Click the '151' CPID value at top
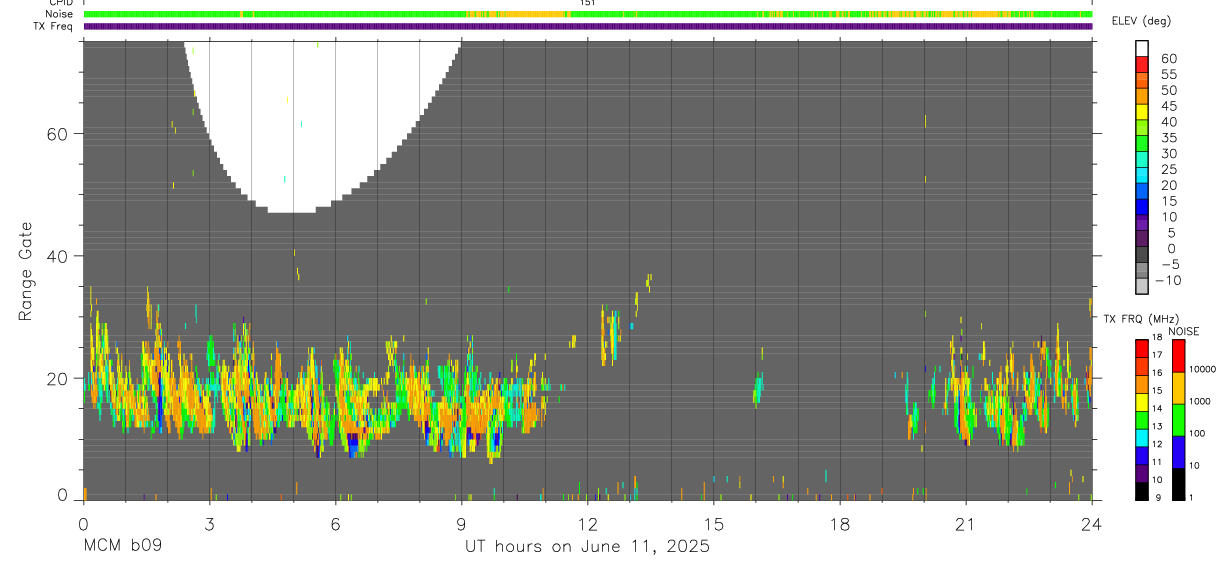1228x567 pixels. [x=587, y=3]
